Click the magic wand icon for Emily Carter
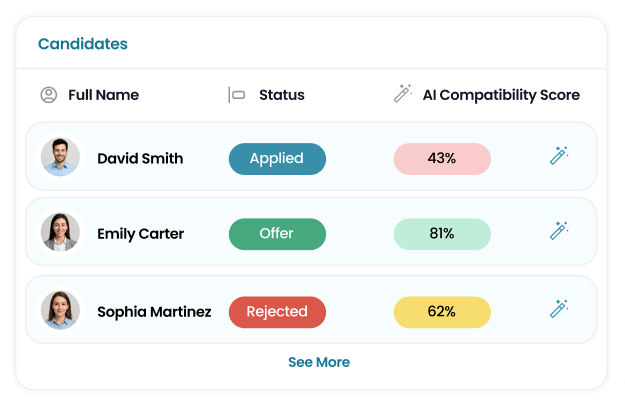The height and width of the screenshot is (410, 625). pos(559,231)
